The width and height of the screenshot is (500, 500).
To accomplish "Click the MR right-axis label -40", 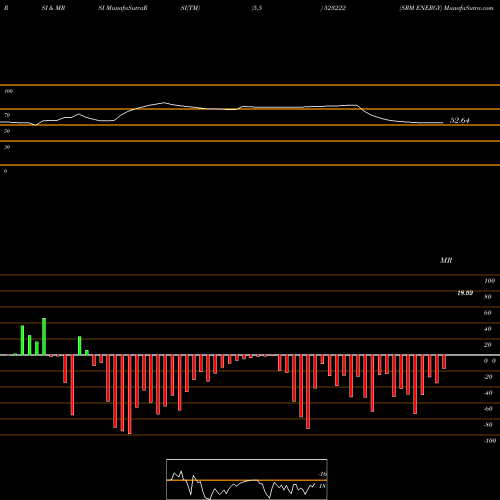I will (488, 393).
